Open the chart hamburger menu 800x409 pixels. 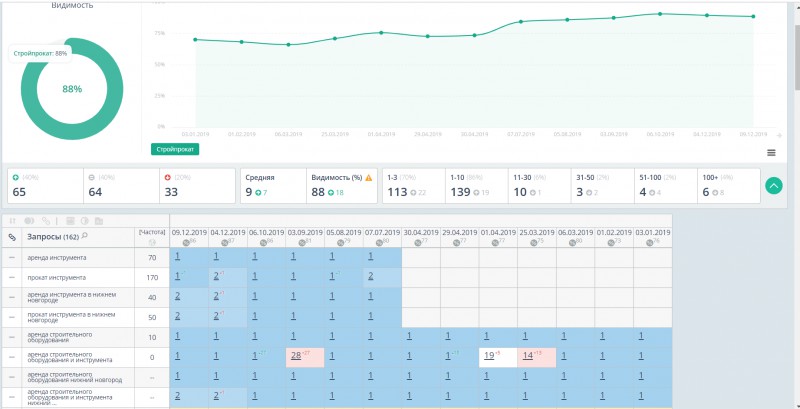[x=771, y=152]
